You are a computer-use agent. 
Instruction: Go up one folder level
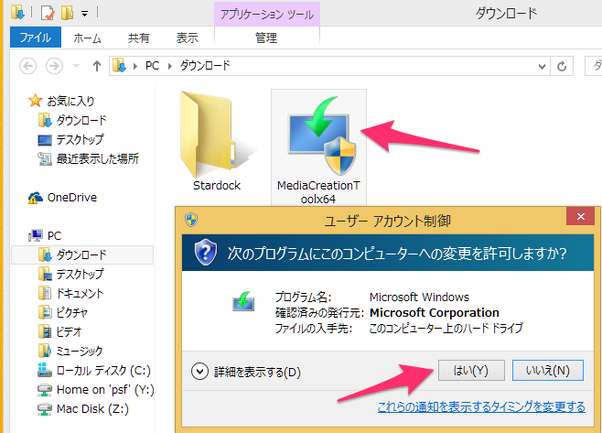97,66
